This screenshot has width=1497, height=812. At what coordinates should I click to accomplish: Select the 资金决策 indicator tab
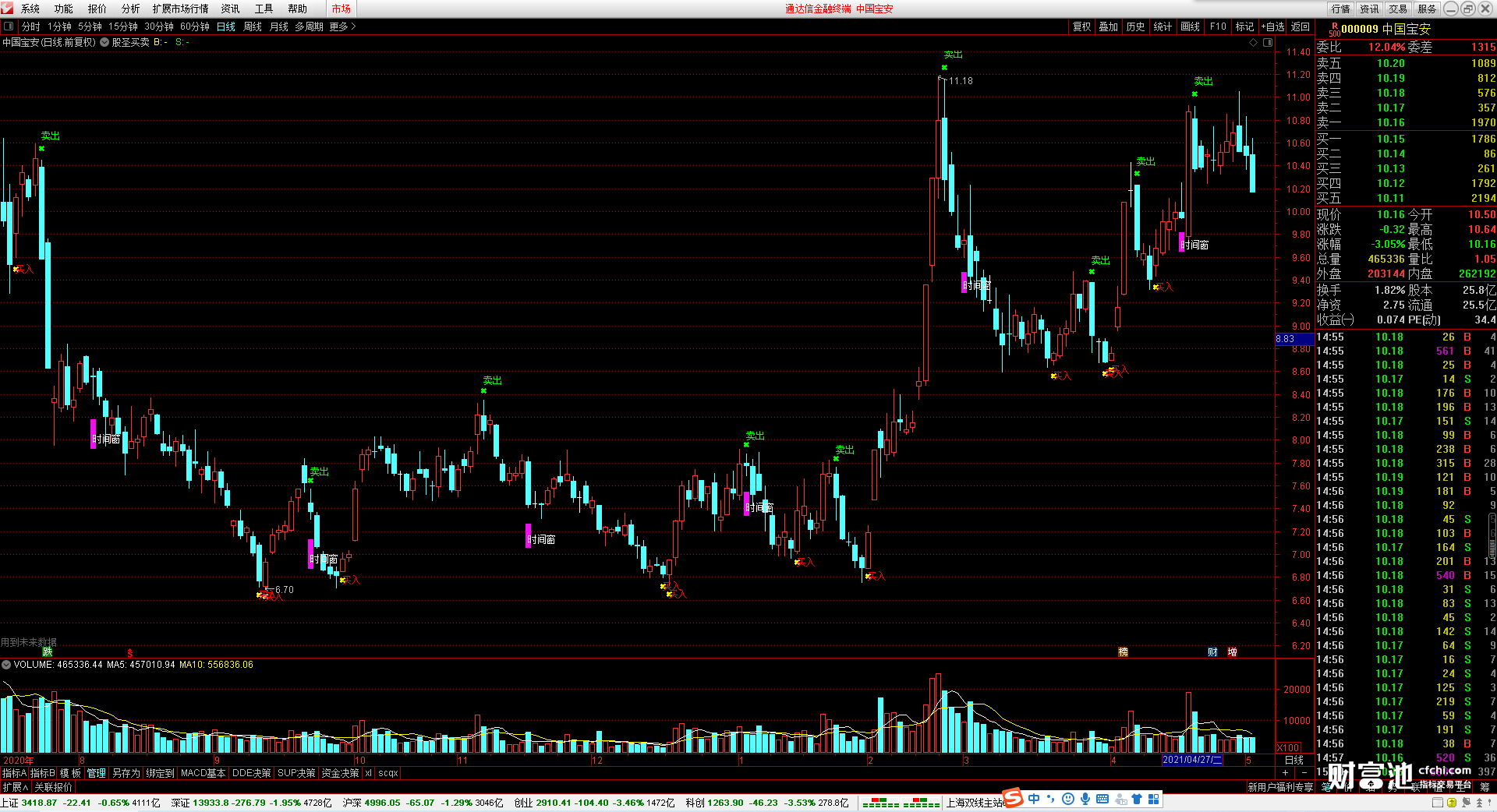(x=340, y=773)
